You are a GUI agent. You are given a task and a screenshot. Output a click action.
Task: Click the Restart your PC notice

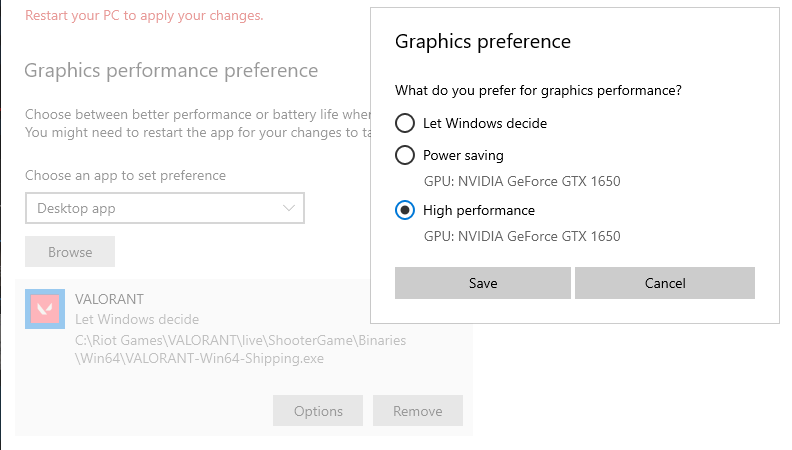tap(144, 16)
